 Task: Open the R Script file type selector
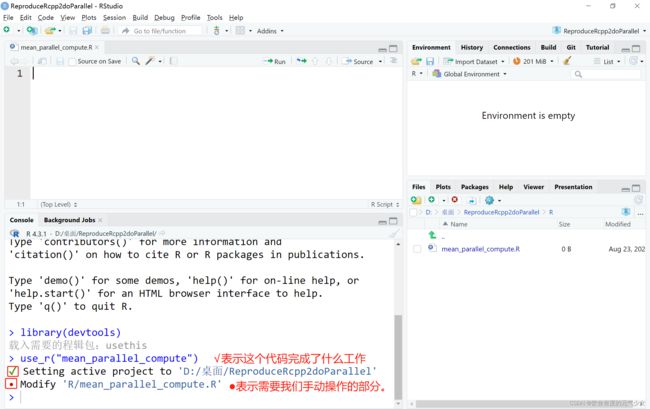(385, 204)
